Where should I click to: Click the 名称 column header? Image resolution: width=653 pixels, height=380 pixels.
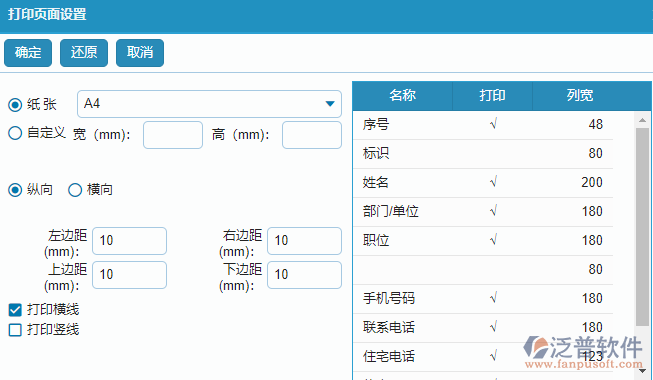pos(403,95)
